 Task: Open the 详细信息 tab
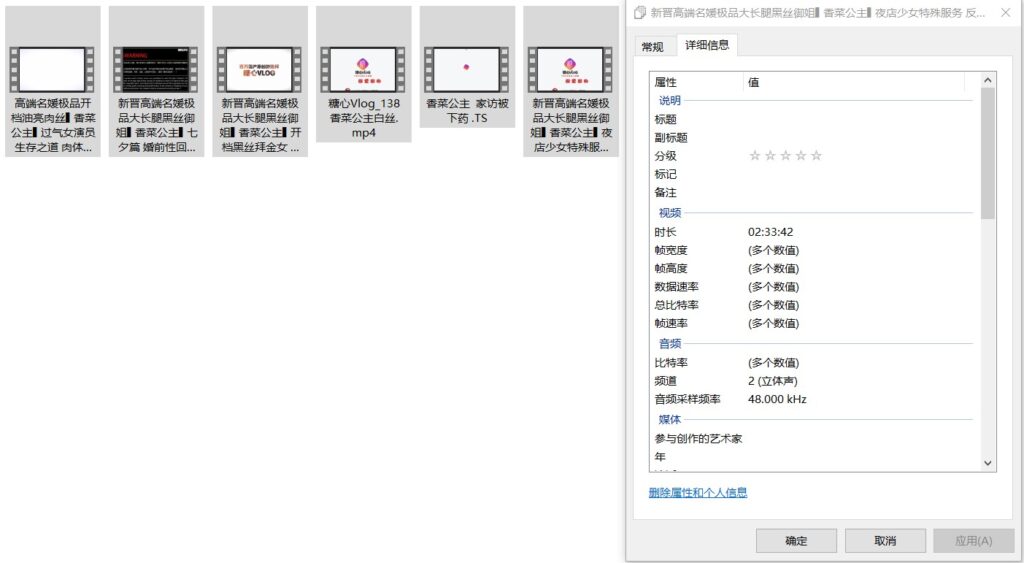pos(706,45)
